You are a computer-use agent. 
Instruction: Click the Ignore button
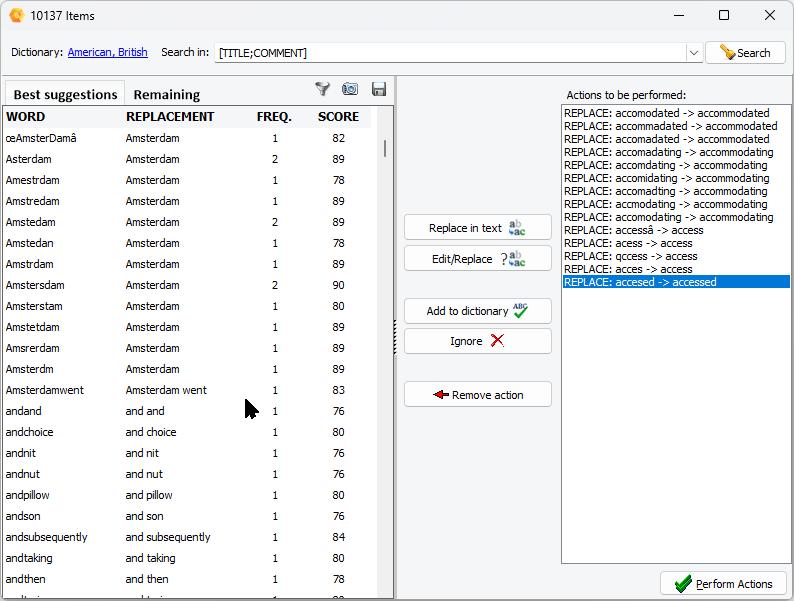coord(478,341)
